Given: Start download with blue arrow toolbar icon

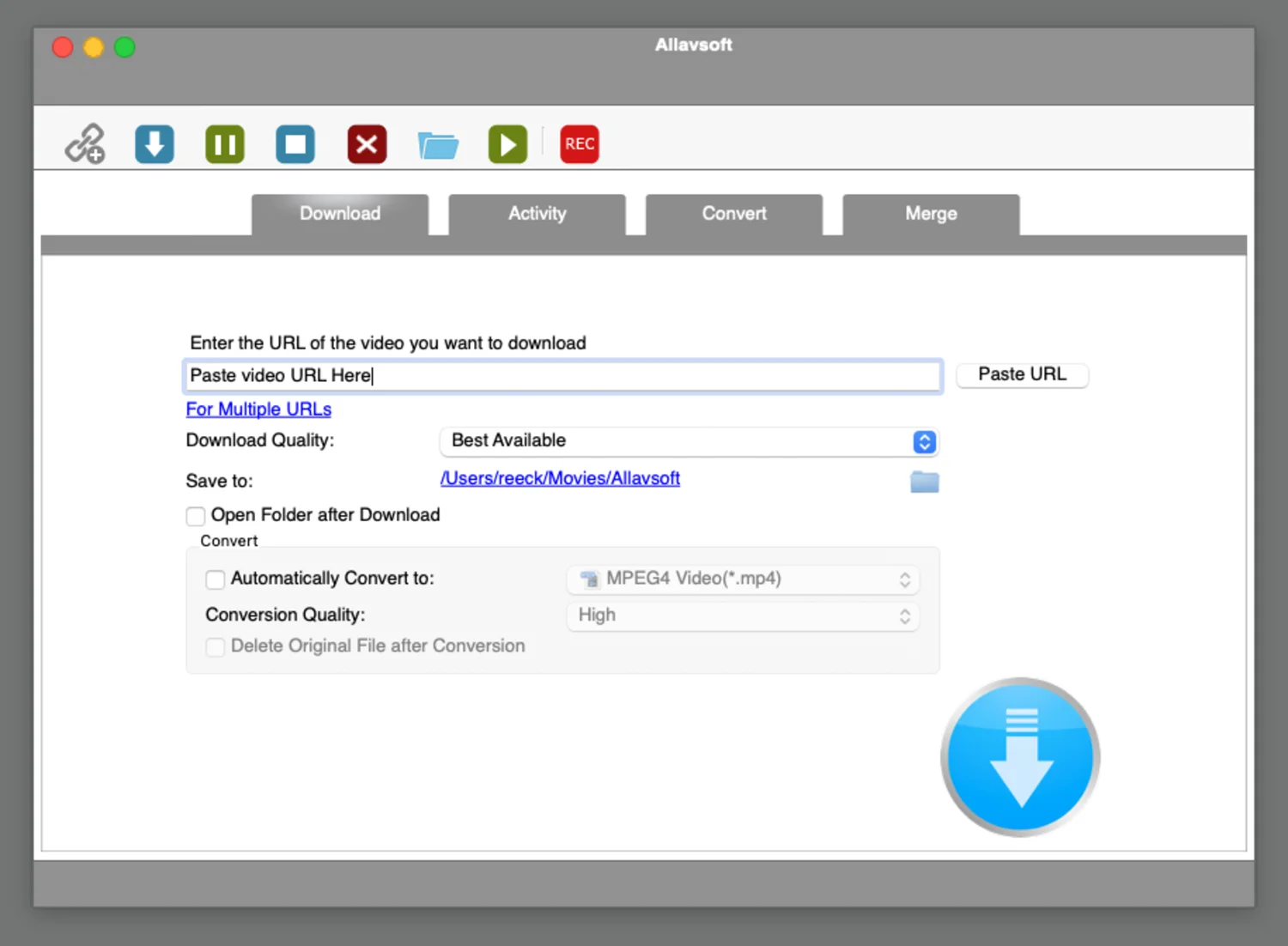Looking at the screenshot, I should [155, 143].
